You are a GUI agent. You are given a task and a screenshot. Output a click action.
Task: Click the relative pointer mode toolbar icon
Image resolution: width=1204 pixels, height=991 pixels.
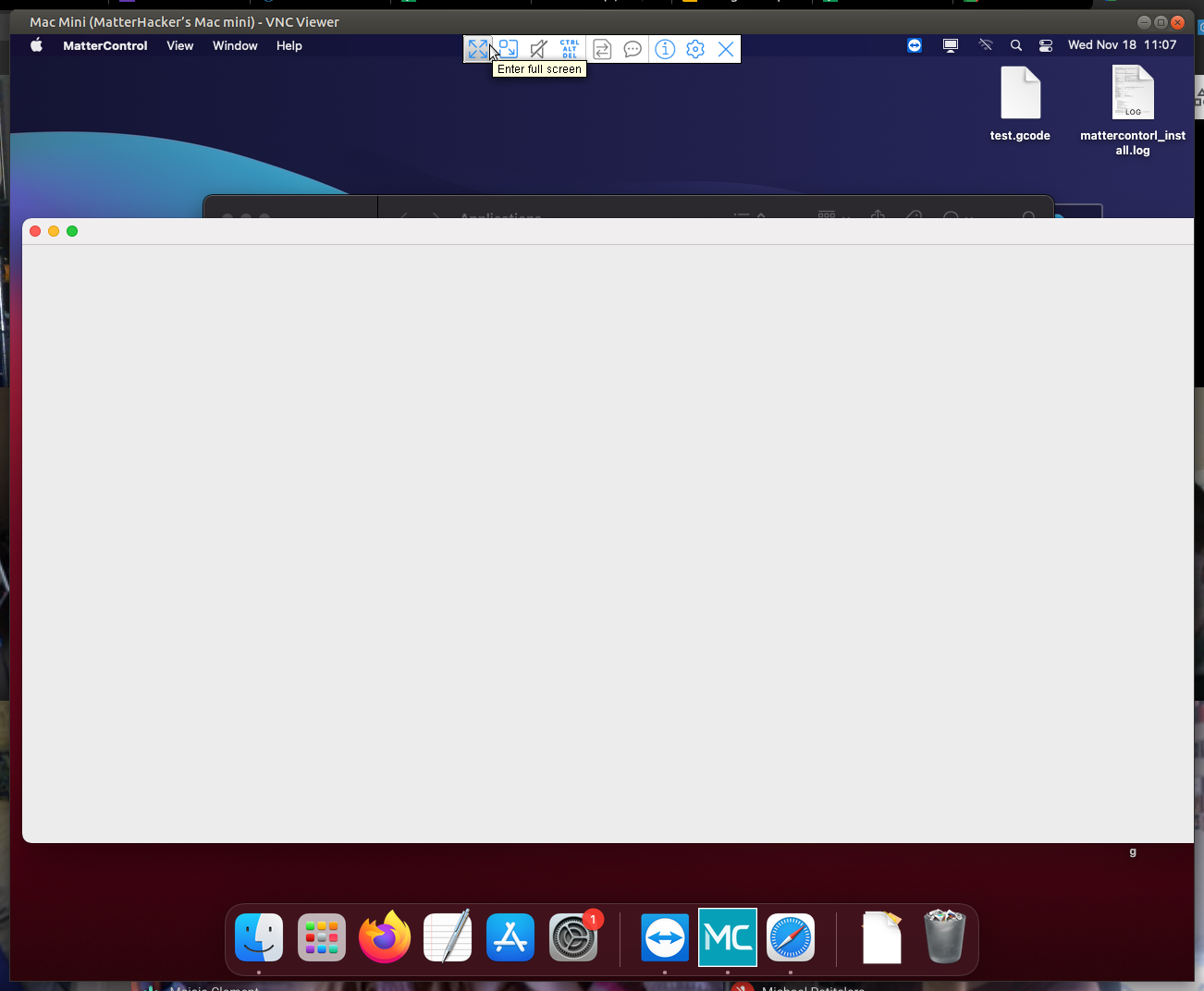[x=508, y=49]
